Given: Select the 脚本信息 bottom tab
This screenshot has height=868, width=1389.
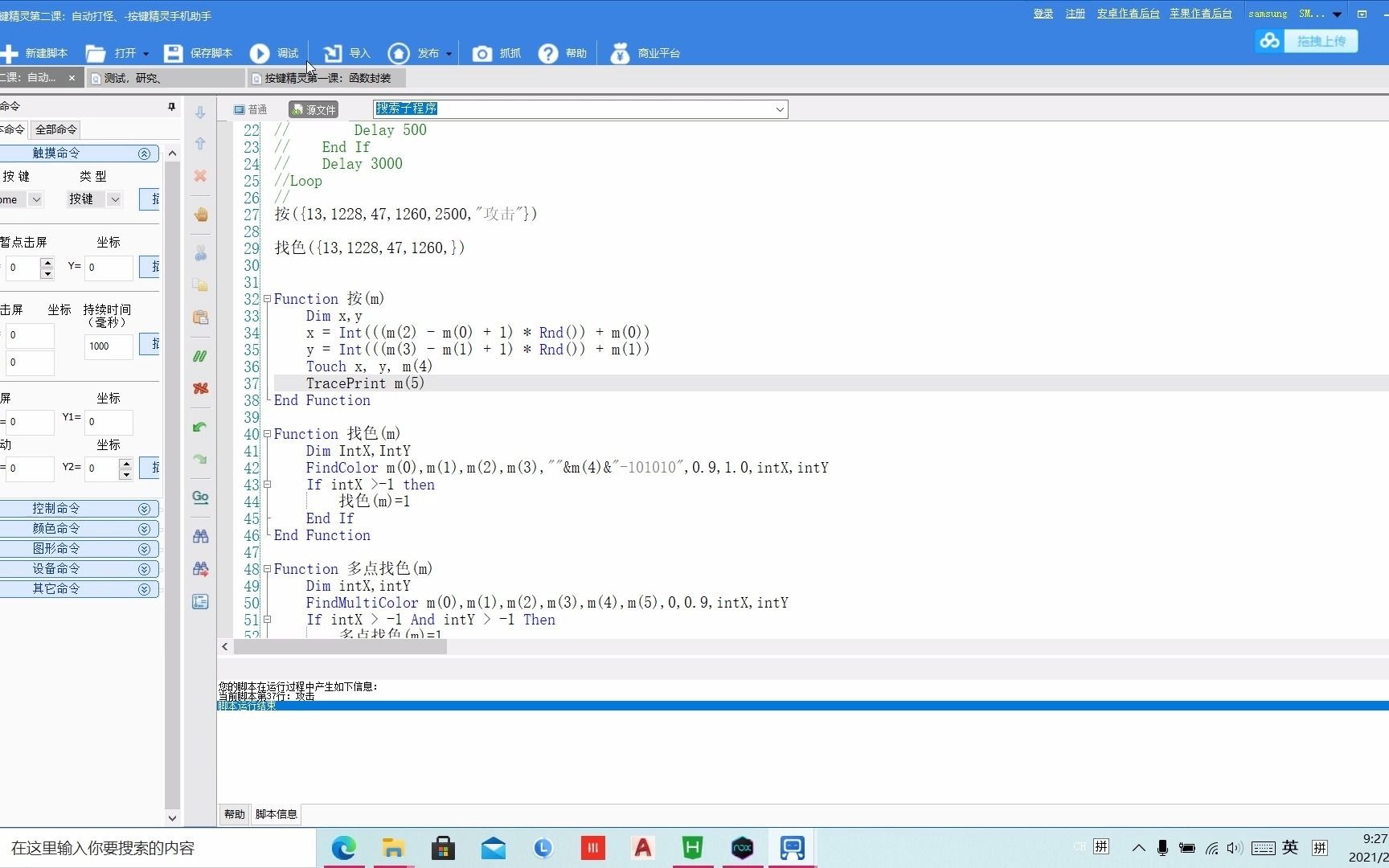Looking at the screenshot, I should [x=277, y=814].
